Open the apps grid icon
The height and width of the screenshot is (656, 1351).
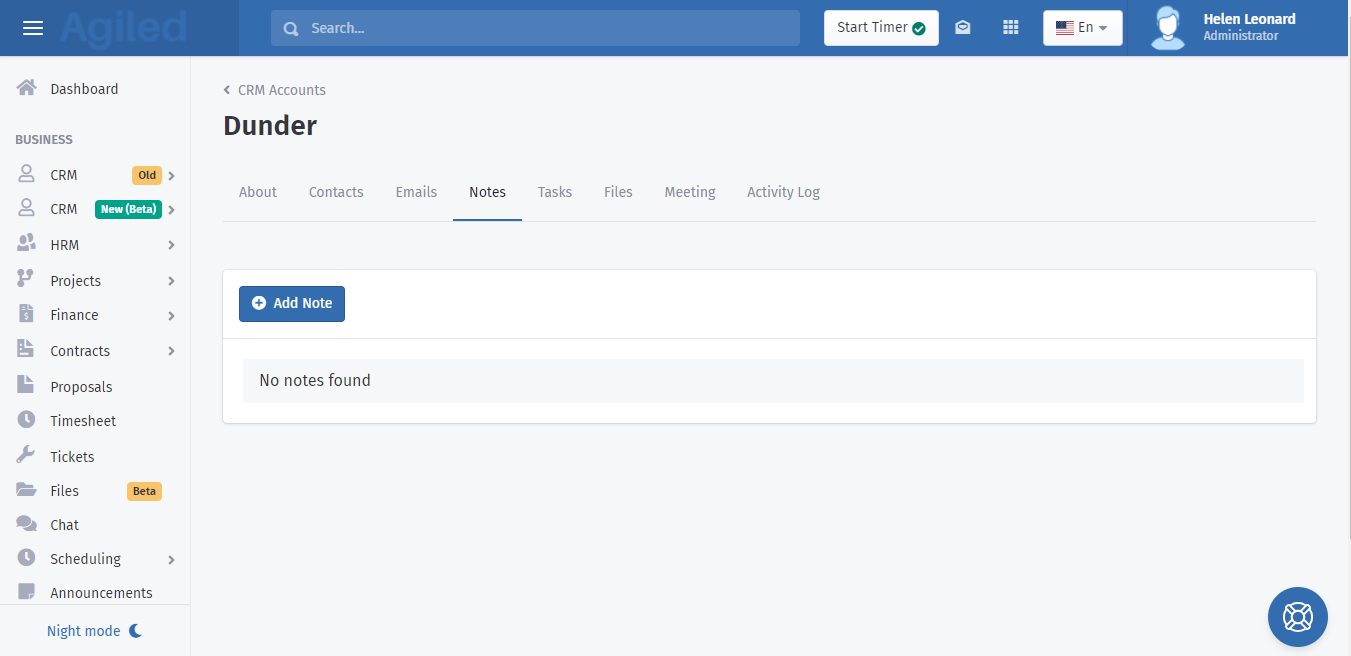(1010, 28)
